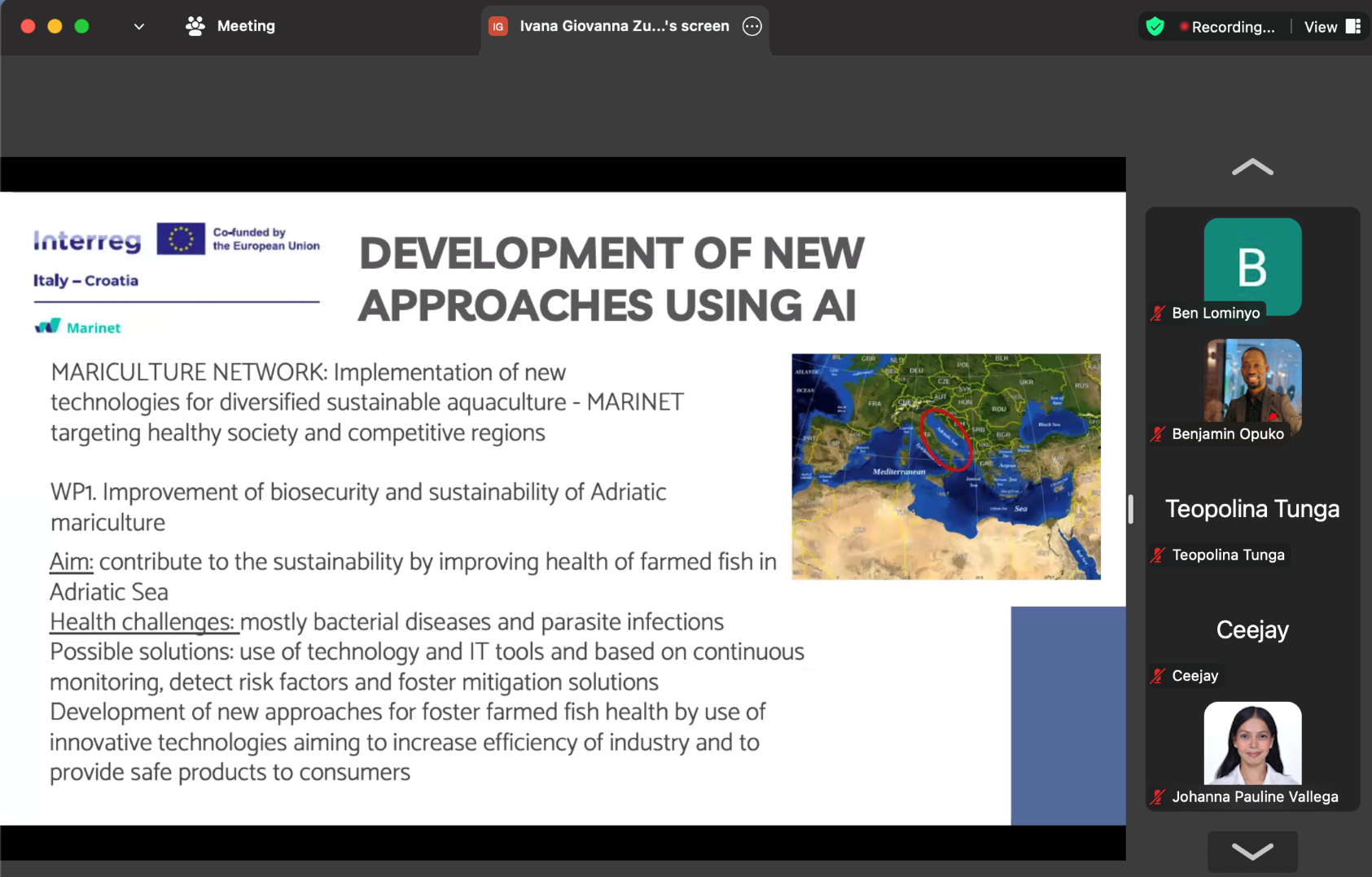The width and height of the screenshot is (1372, 877).
Task: Click the View layout grid icon
Action: coord(1352,27)
